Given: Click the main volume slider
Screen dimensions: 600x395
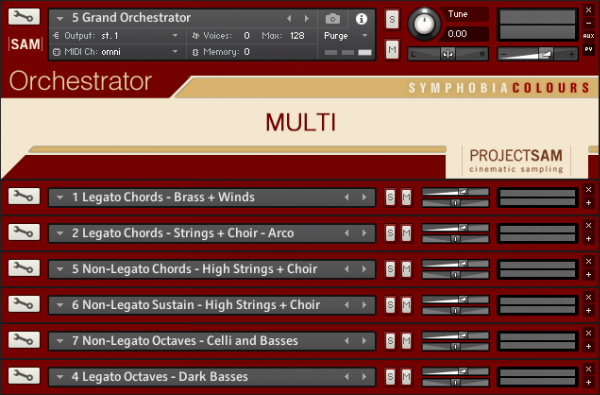Looking at the screenshot, I should coord(537,54).
